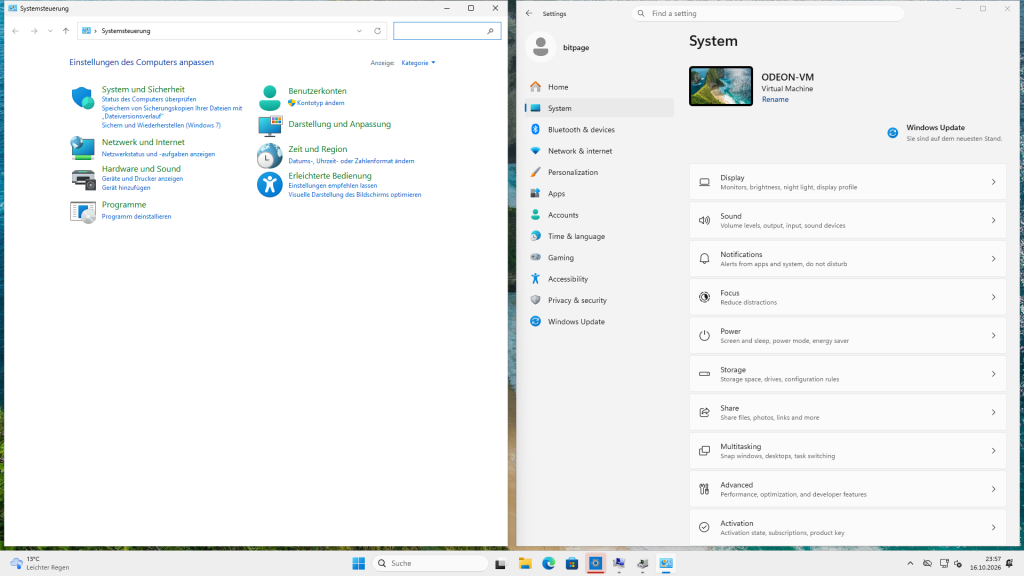Viewport: 1024px width, 576px height.
Task: Click the Zeit und Region clock icon
Action: pos(270,155)
